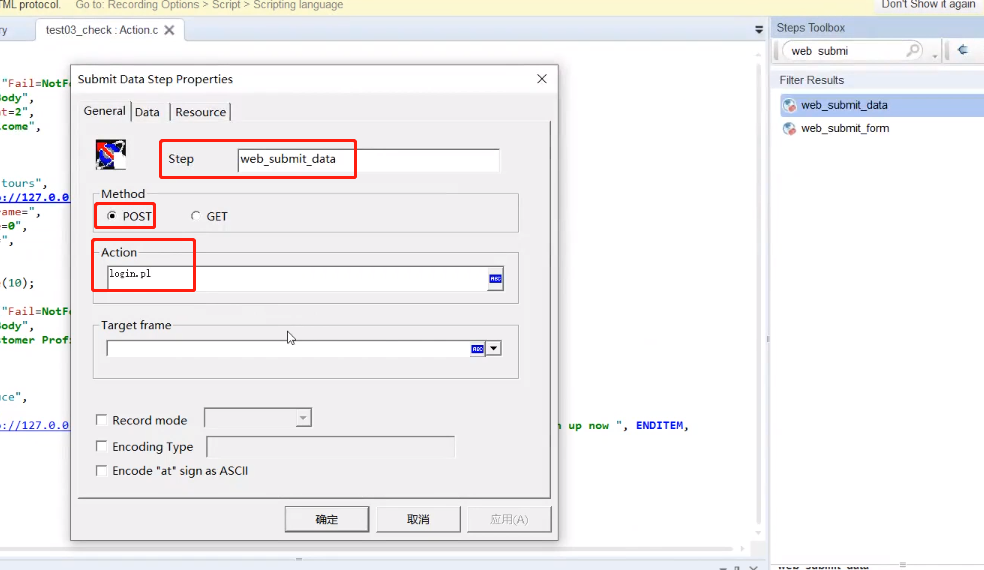Click the Steps Toolbox panel title

coord(810,28)
